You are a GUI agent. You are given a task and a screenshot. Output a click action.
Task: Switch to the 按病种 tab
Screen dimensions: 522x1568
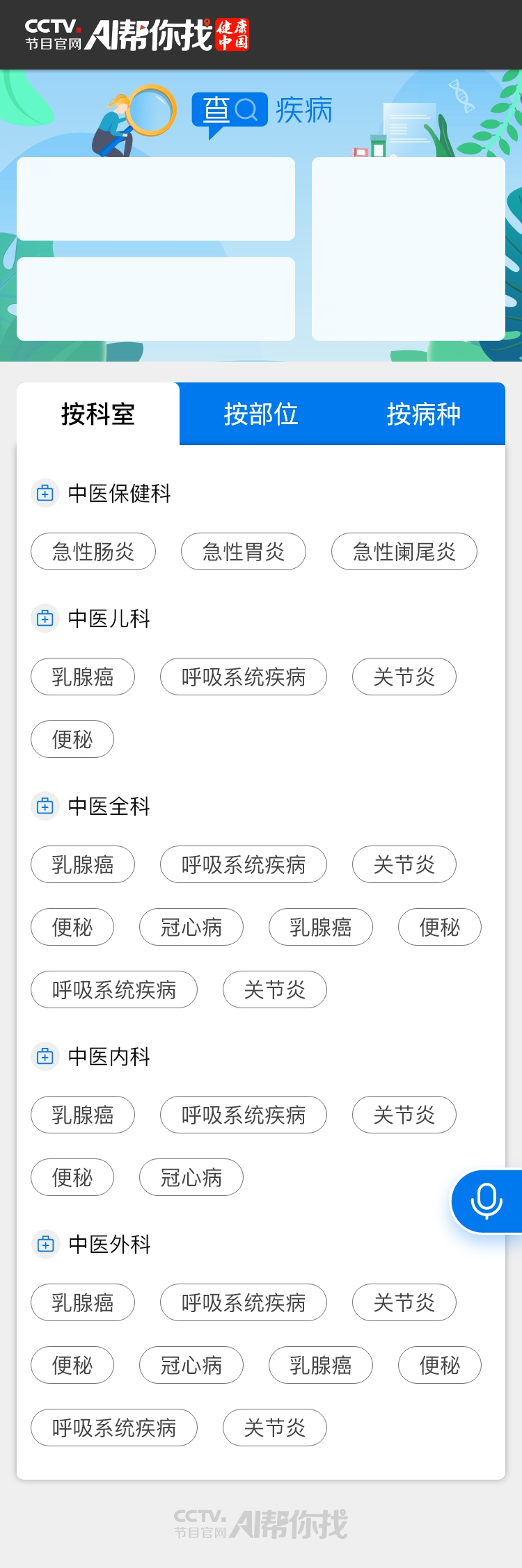(x=424, y=414)
